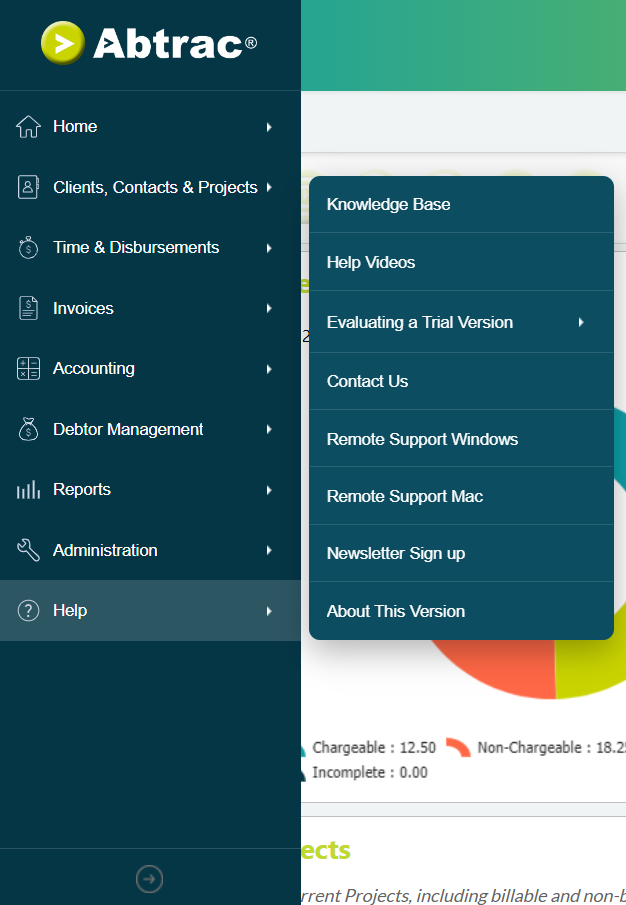The width and height of the screenshot is (626, 905).
Task: Open Invoices menu label
Action: click(x=83, y=308)
